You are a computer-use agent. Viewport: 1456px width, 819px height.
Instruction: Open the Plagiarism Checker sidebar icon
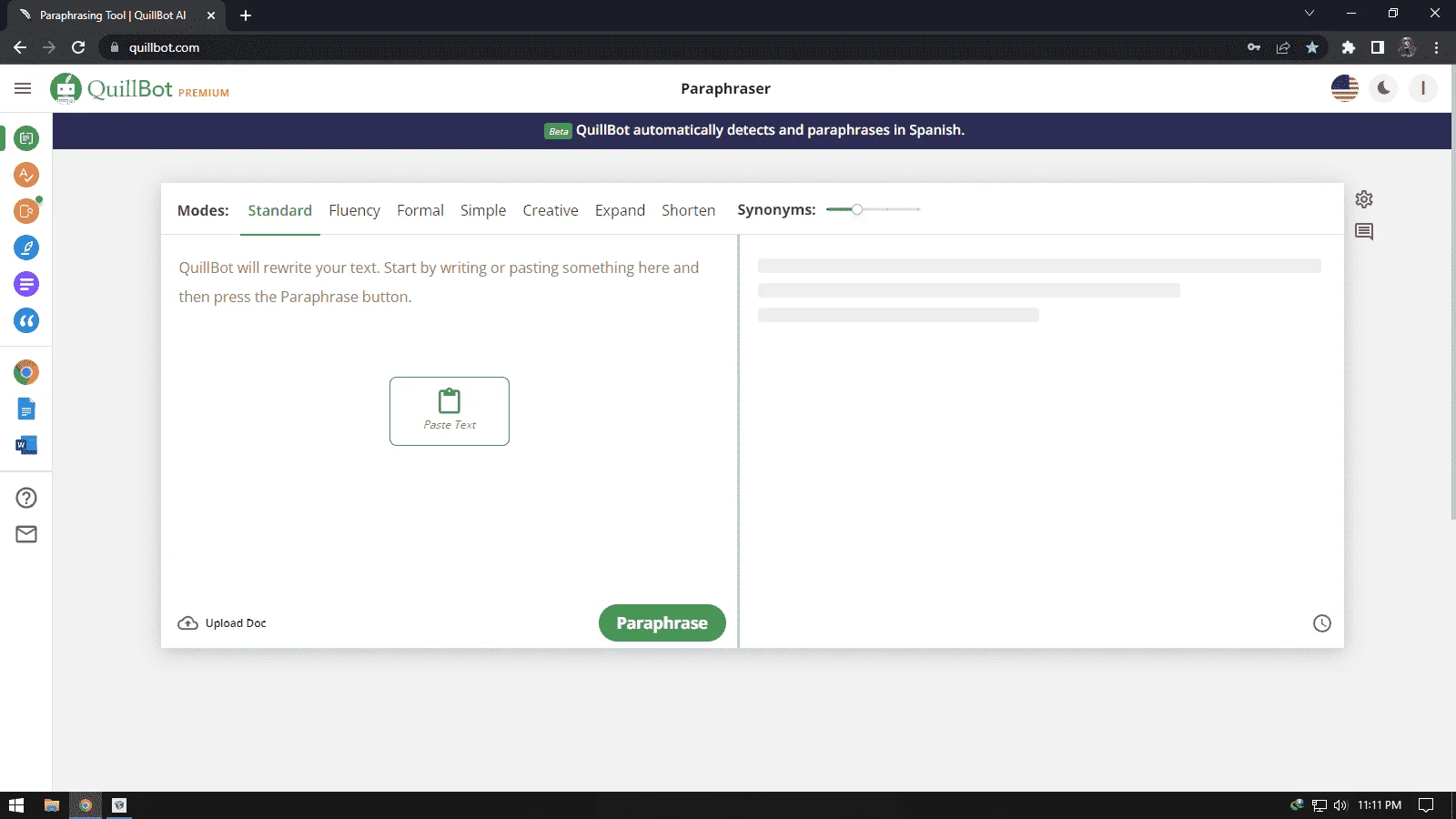(26, 211)
